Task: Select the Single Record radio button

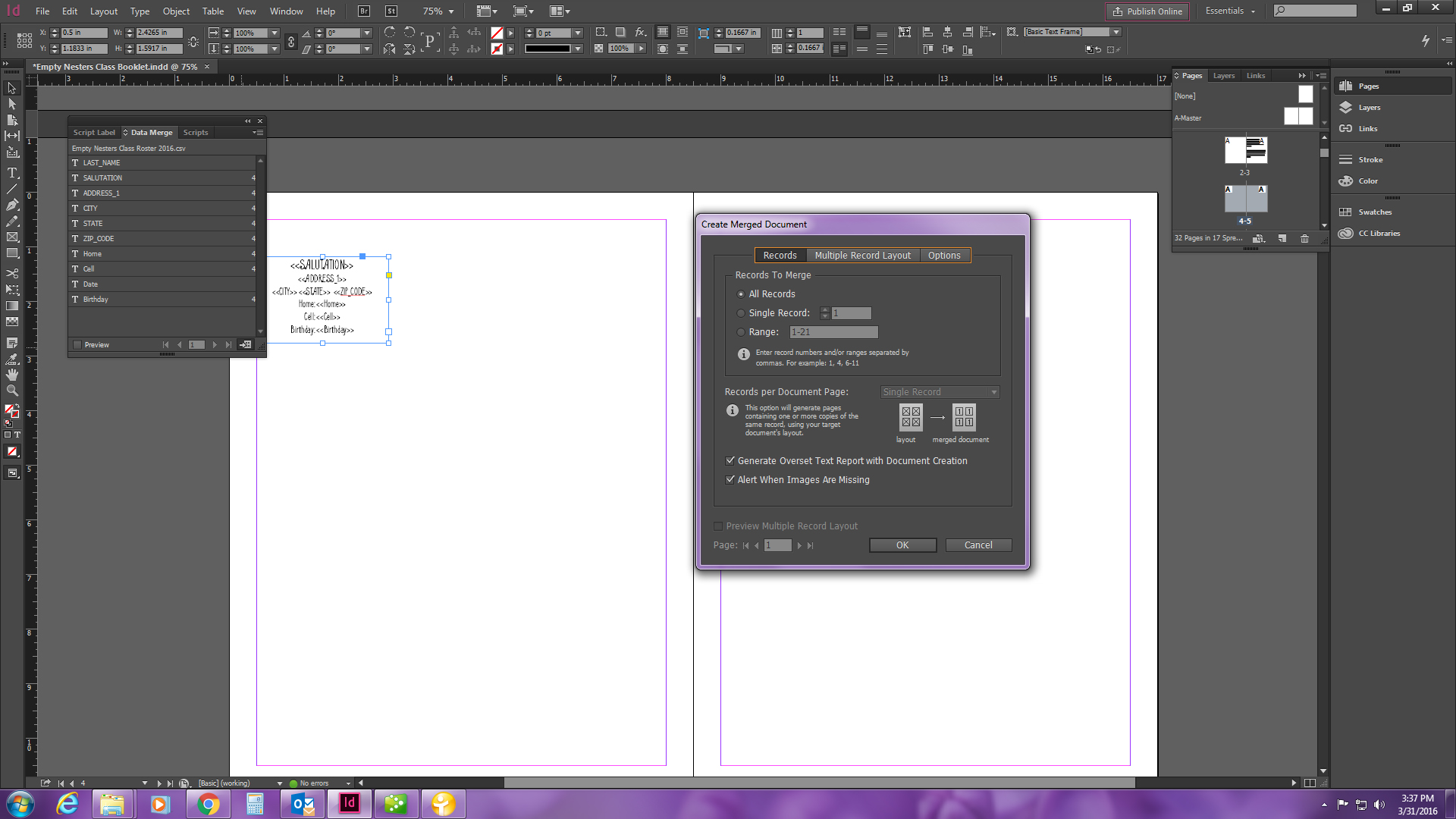Action: tap(741, 313)
